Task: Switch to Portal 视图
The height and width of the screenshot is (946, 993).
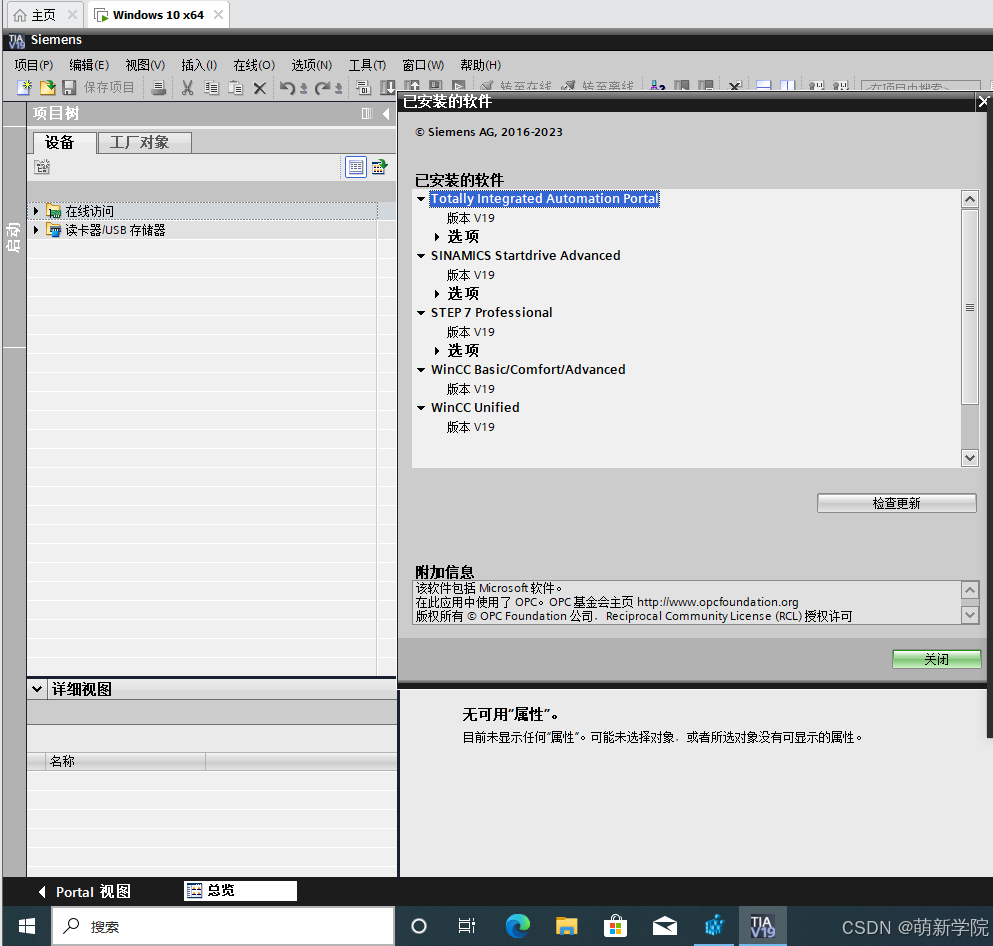Action: 85,892
